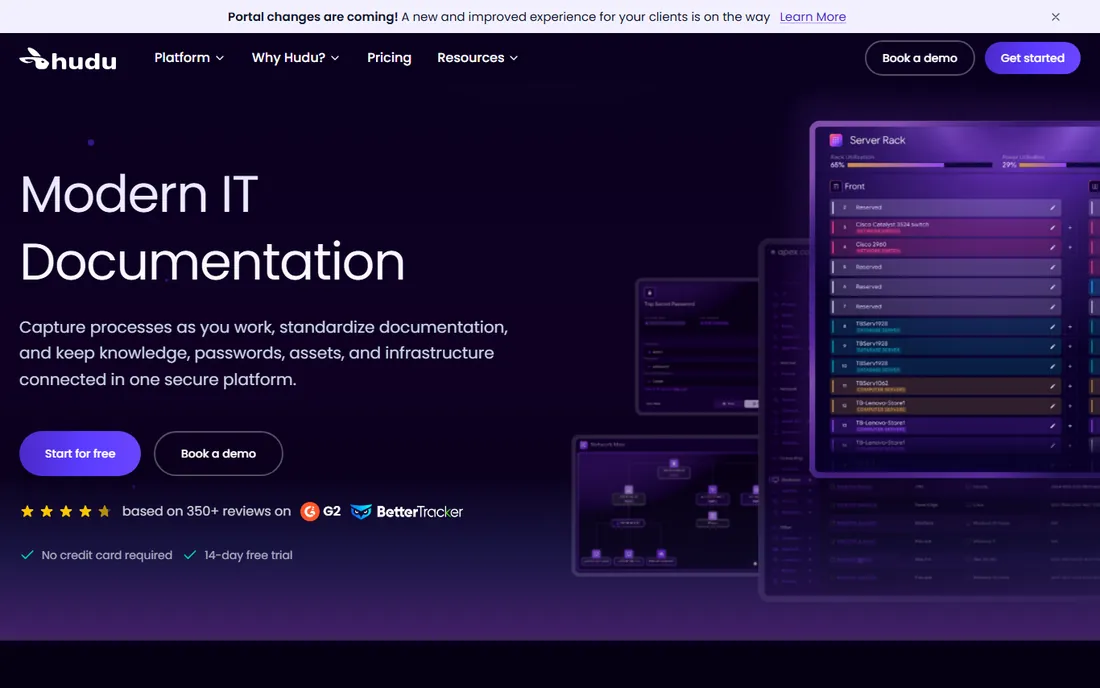Click the 'No credit card required' text
This screenshot has height=688, width=1100.
107,555
